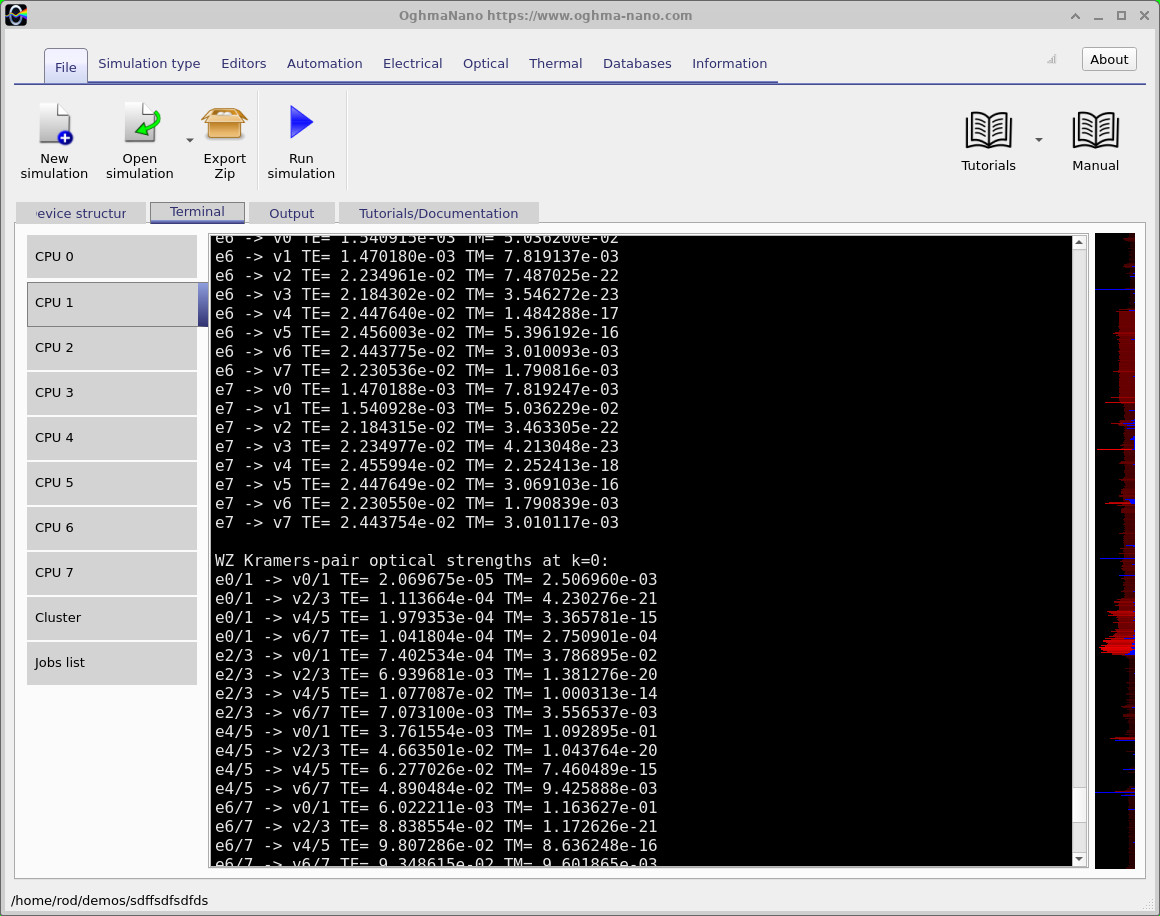Image resolution: width=1160 pixels, height=916 pixels.
Task: Open the Tutorials book icon
Action: [988, 131]
